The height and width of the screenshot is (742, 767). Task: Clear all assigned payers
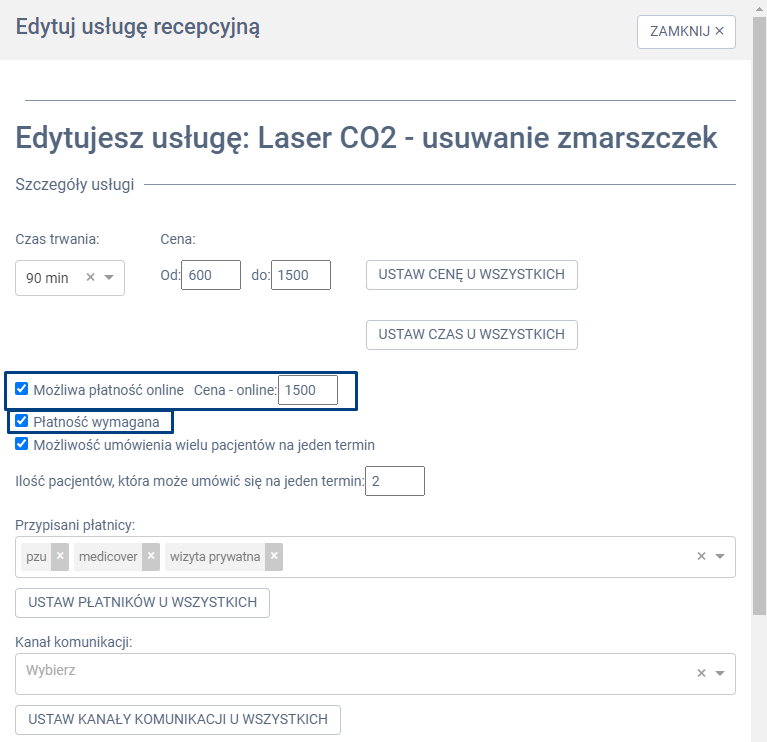point(701,557)
